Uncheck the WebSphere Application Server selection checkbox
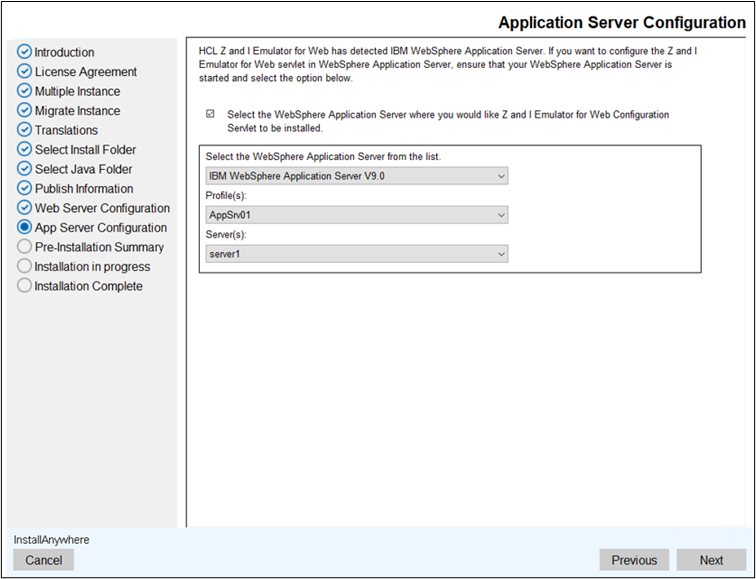The width and height of the screenshot is (756, 579). (x=210, y=115)
